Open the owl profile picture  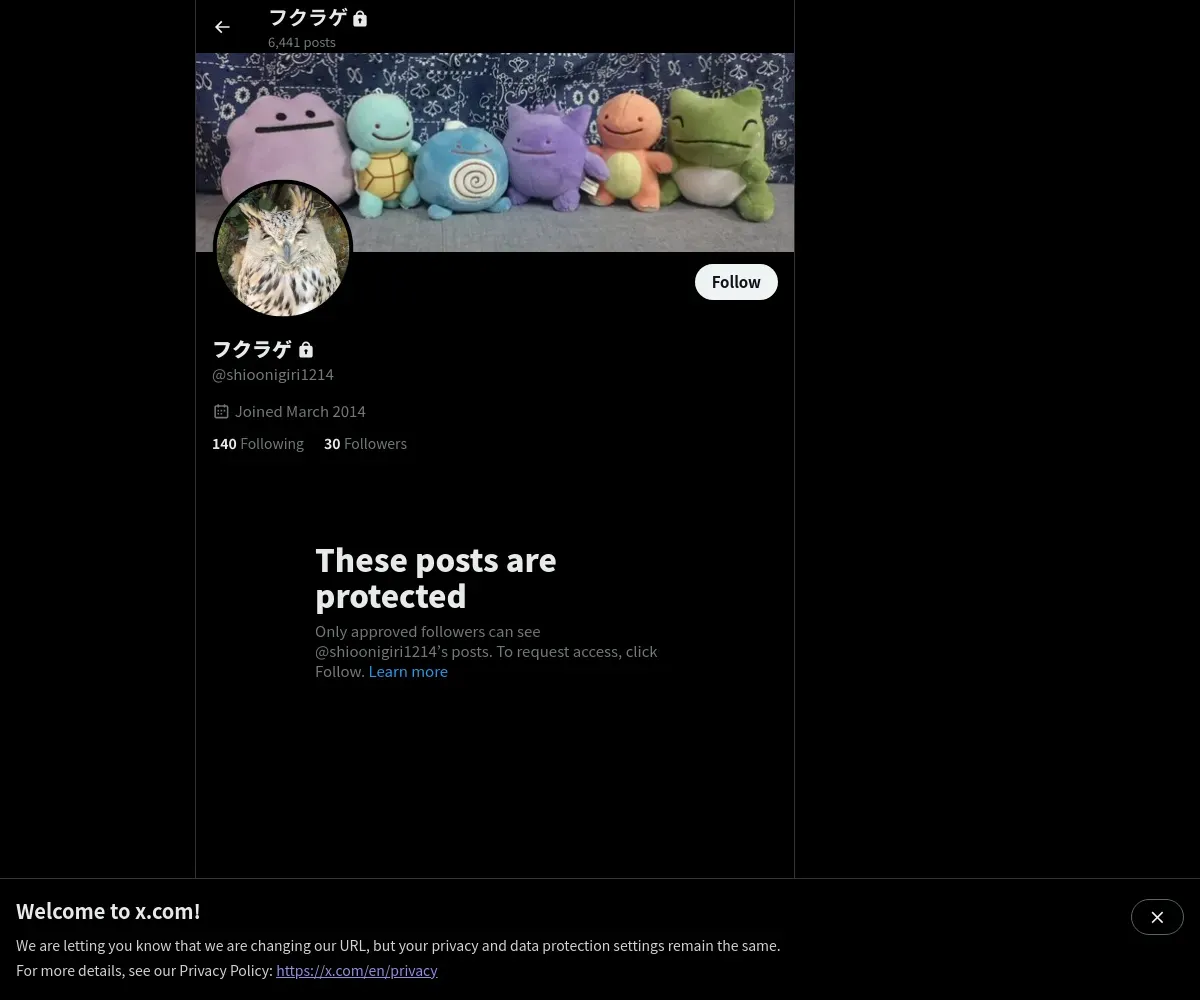pyautogui.click(x=283, y=249)
